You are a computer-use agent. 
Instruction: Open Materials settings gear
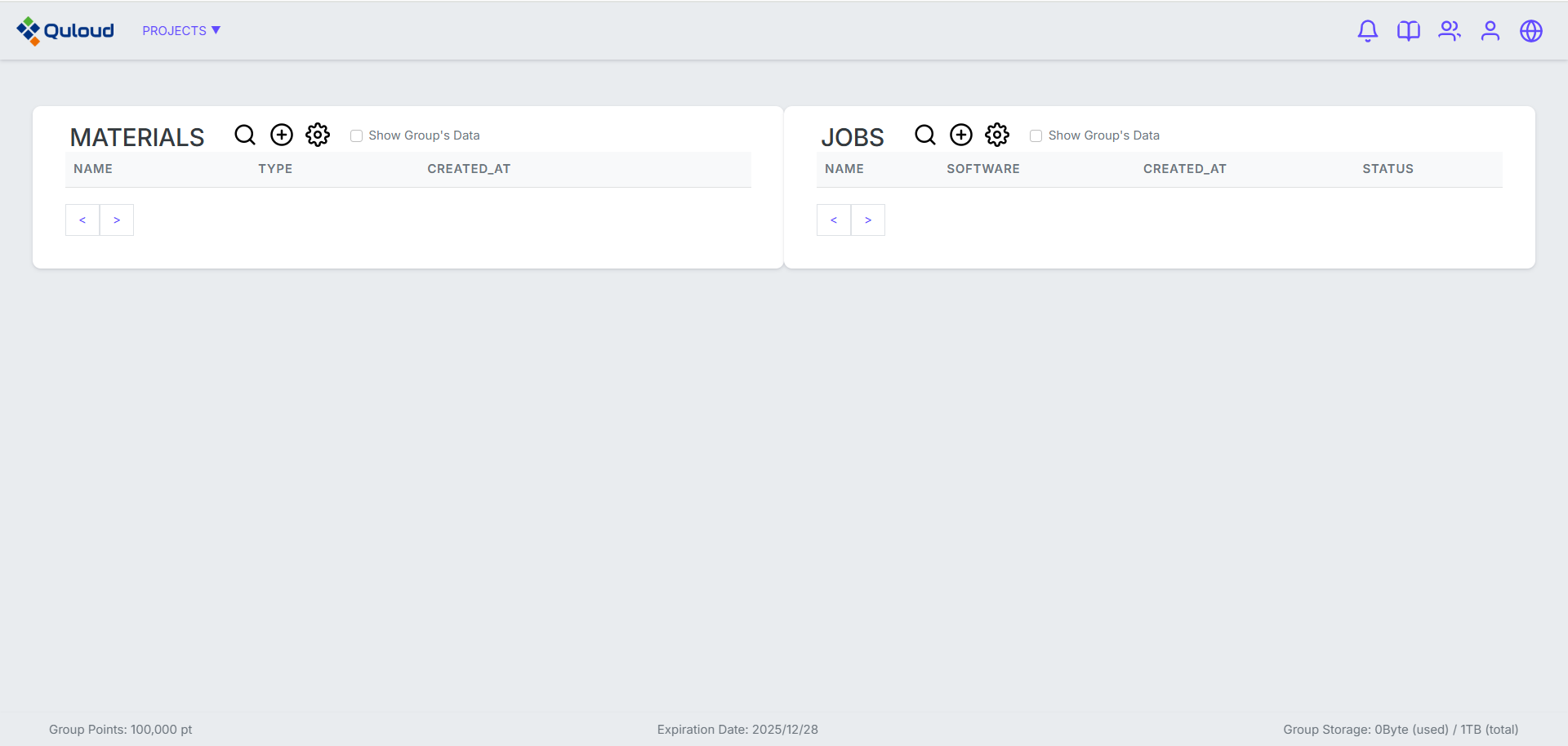(318, 135)
